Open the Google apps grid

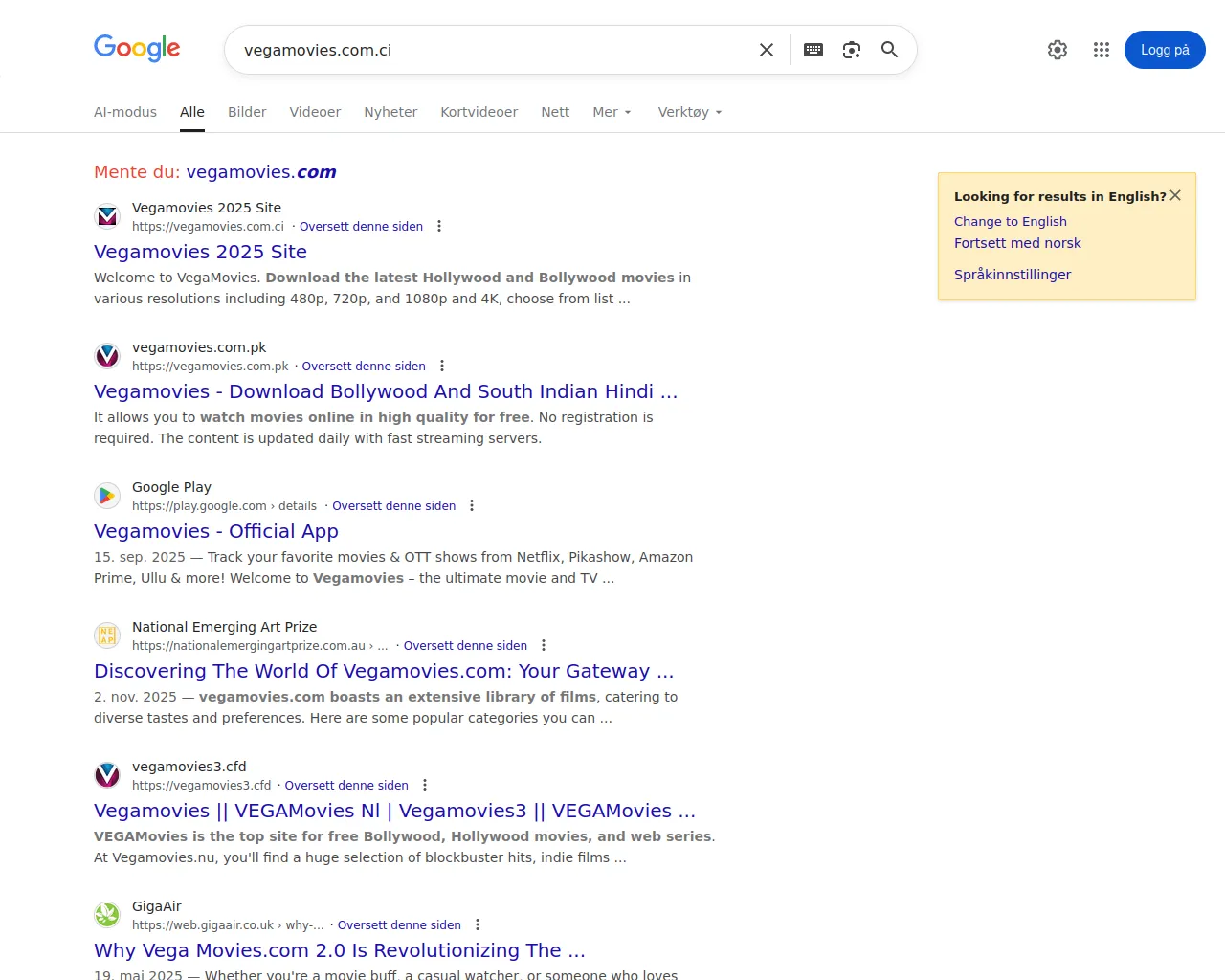coord(1102,50)
